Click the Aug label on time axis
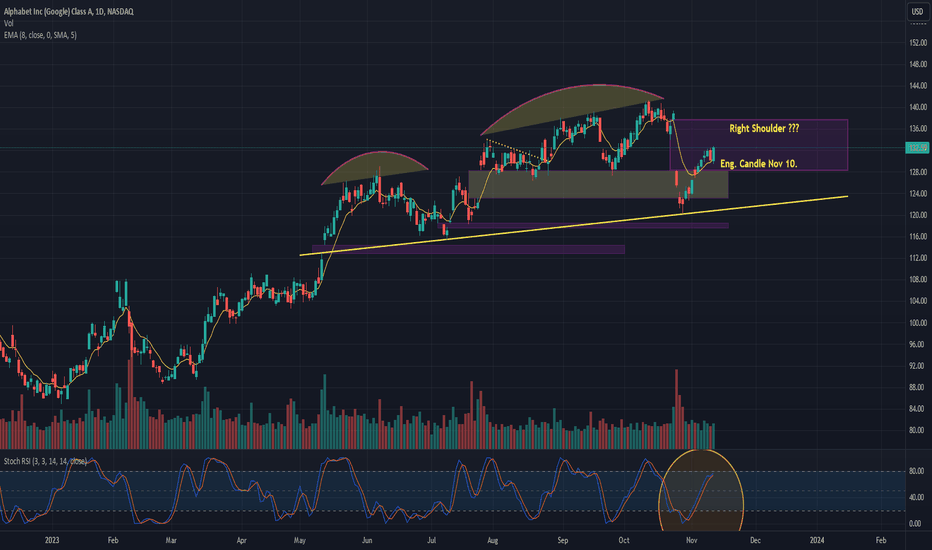 pyautogui.click(x=492, y=540)
